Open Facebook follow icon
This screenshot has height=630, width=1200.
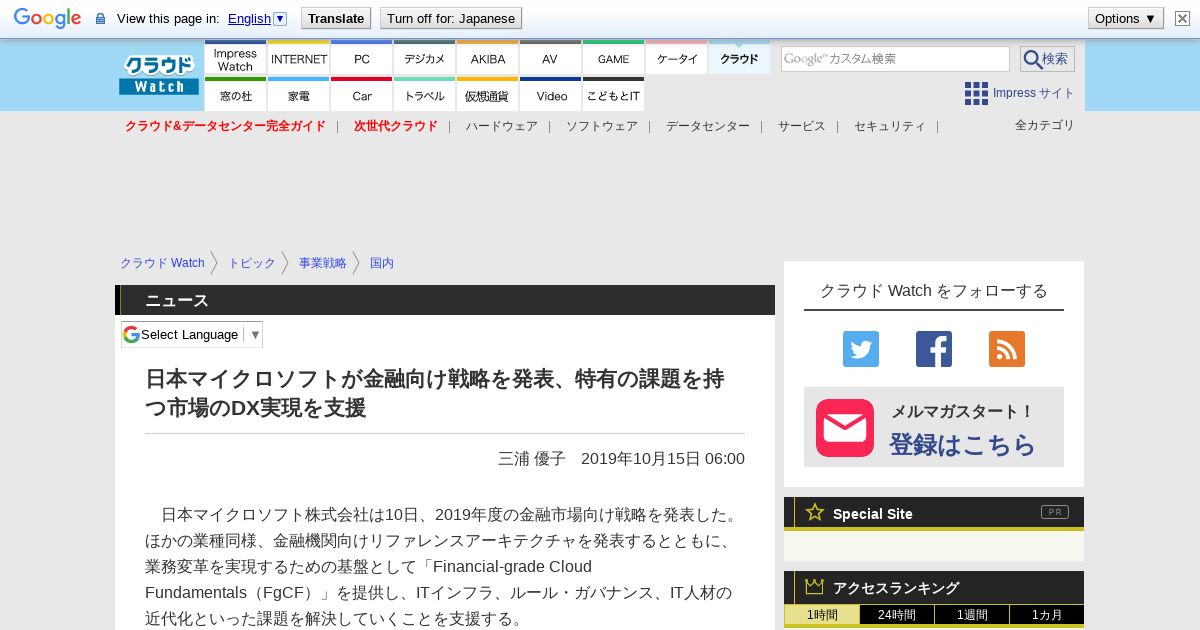click(x=934, y=349)
